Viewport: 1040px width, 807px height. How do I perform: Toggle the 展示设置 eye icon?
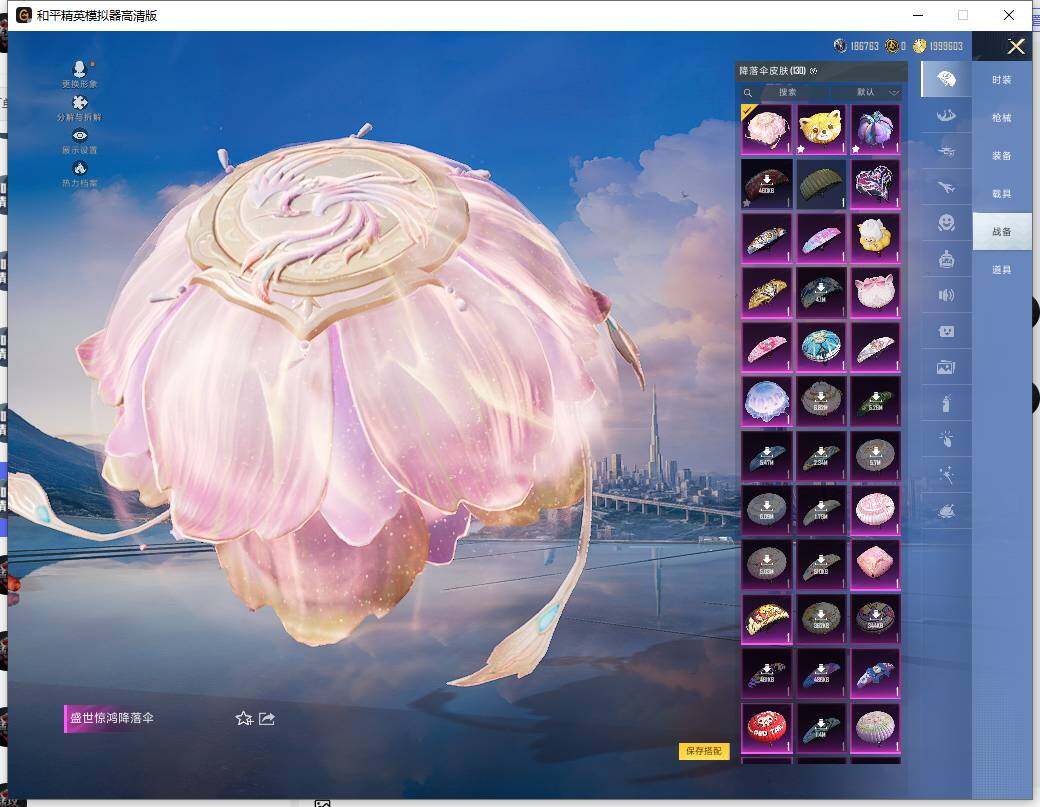(x=80, y=135)
